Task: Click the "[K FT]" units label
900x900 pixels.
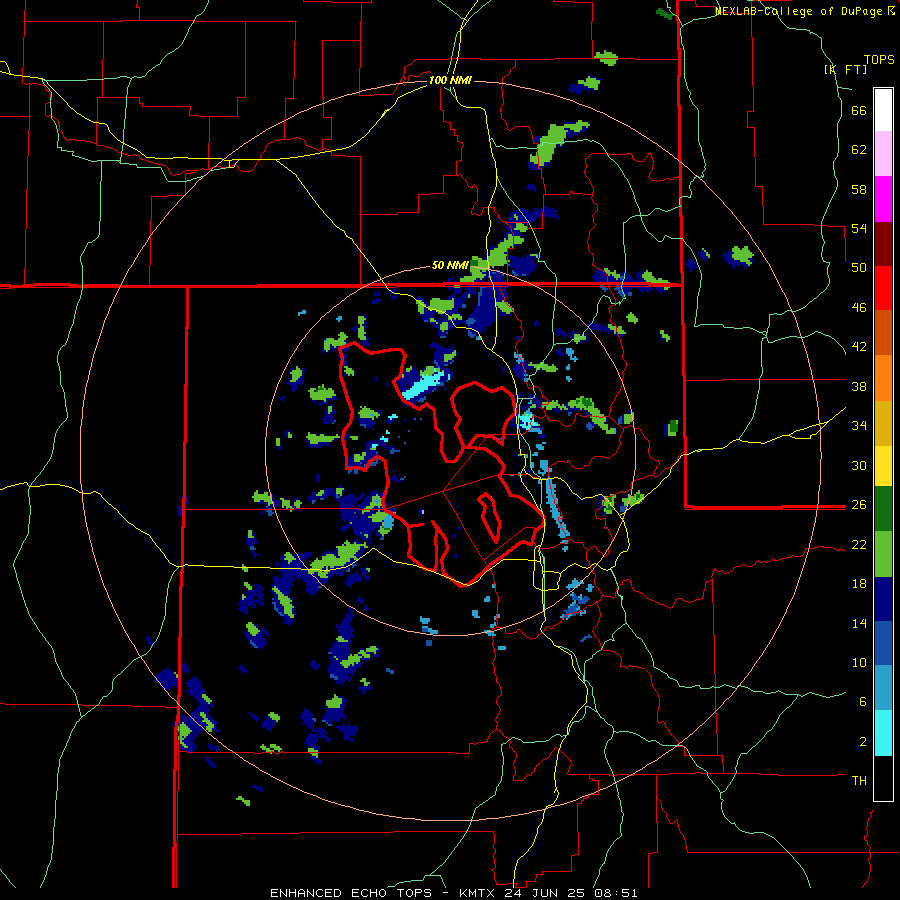Action: pos(845,70)
